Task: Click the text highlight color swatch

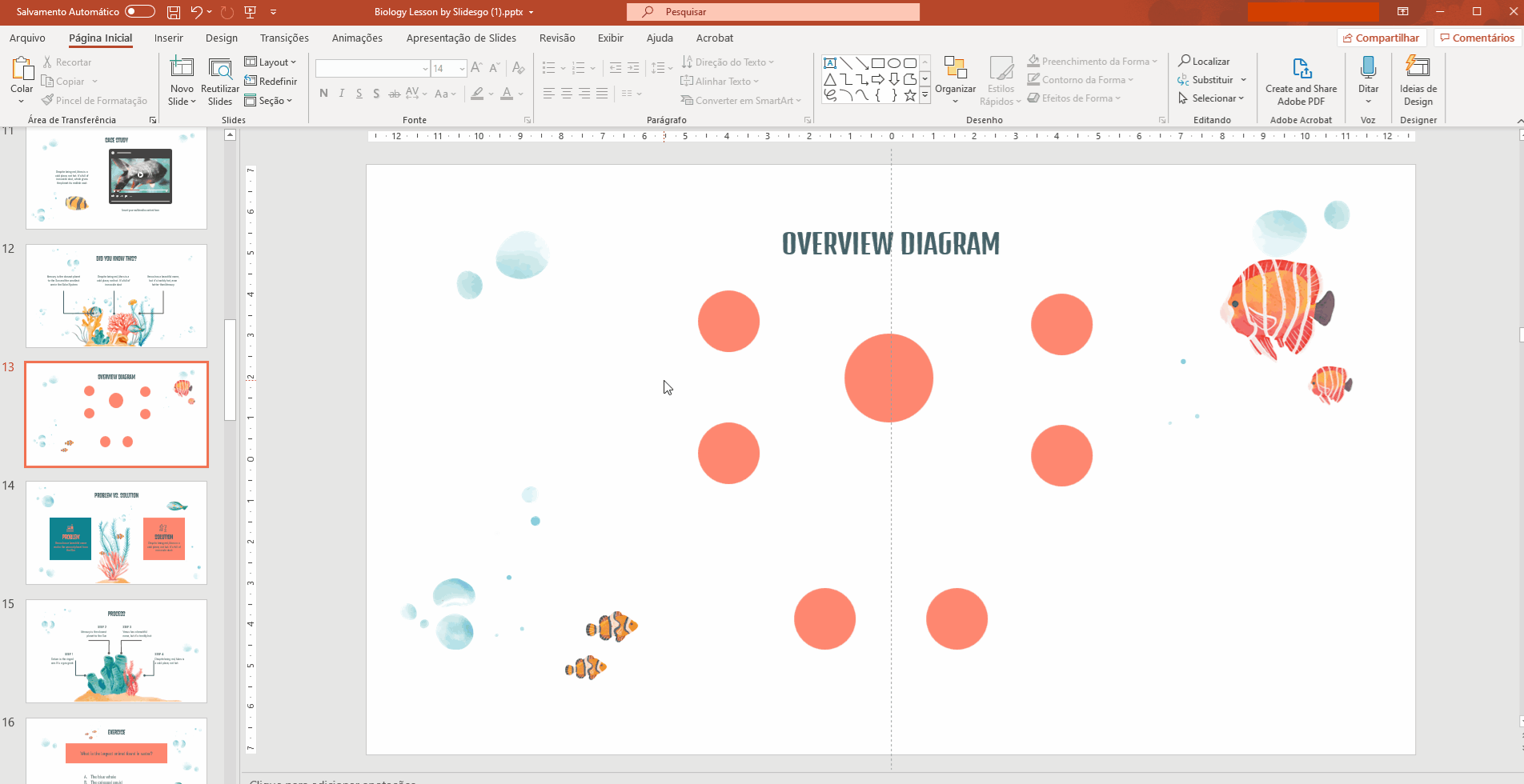Action: click(477, 94)
